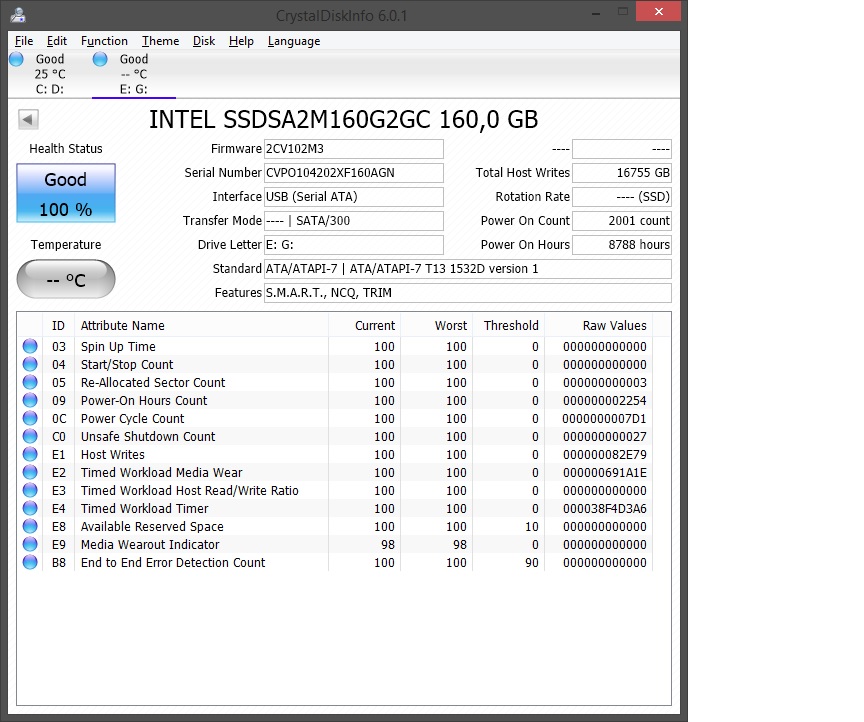864x722 pixels.
Task: Select the Re-Allocated Sector Count row text
Action: tap(153, 382)
